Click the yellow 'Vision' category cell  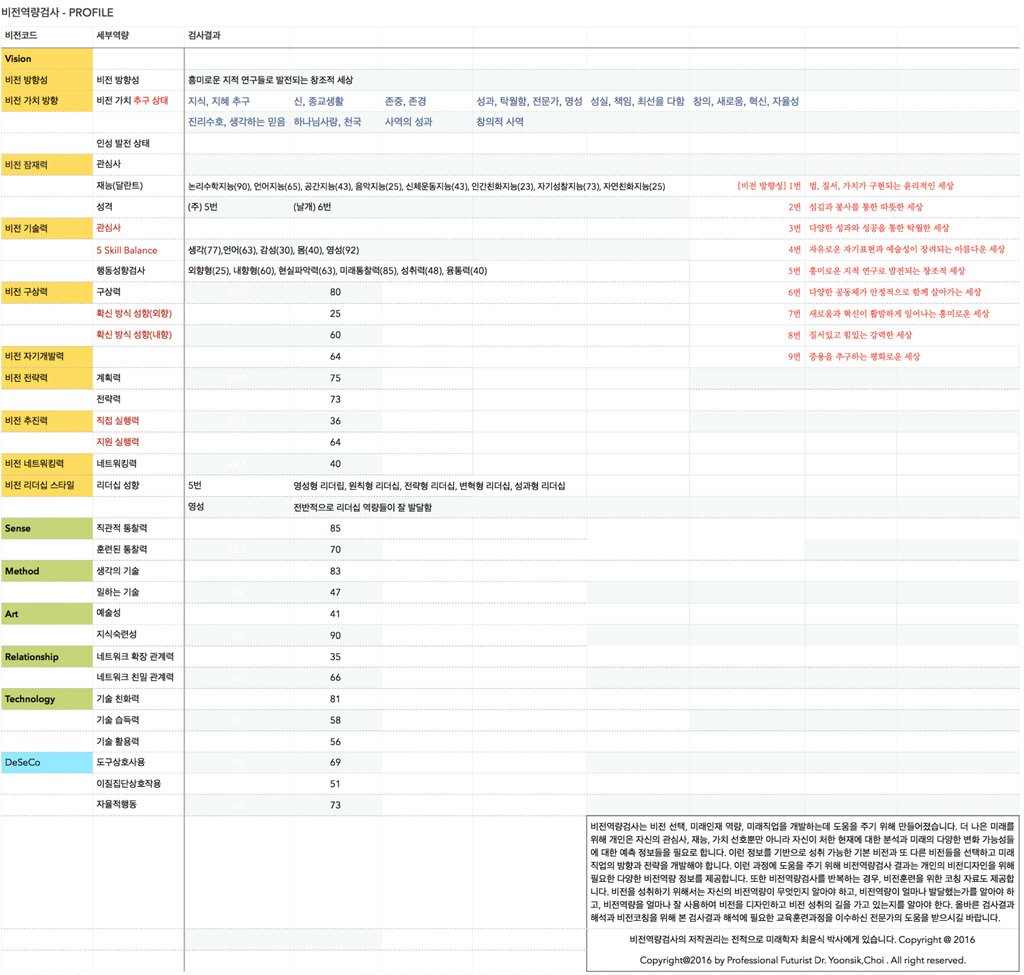47,59
